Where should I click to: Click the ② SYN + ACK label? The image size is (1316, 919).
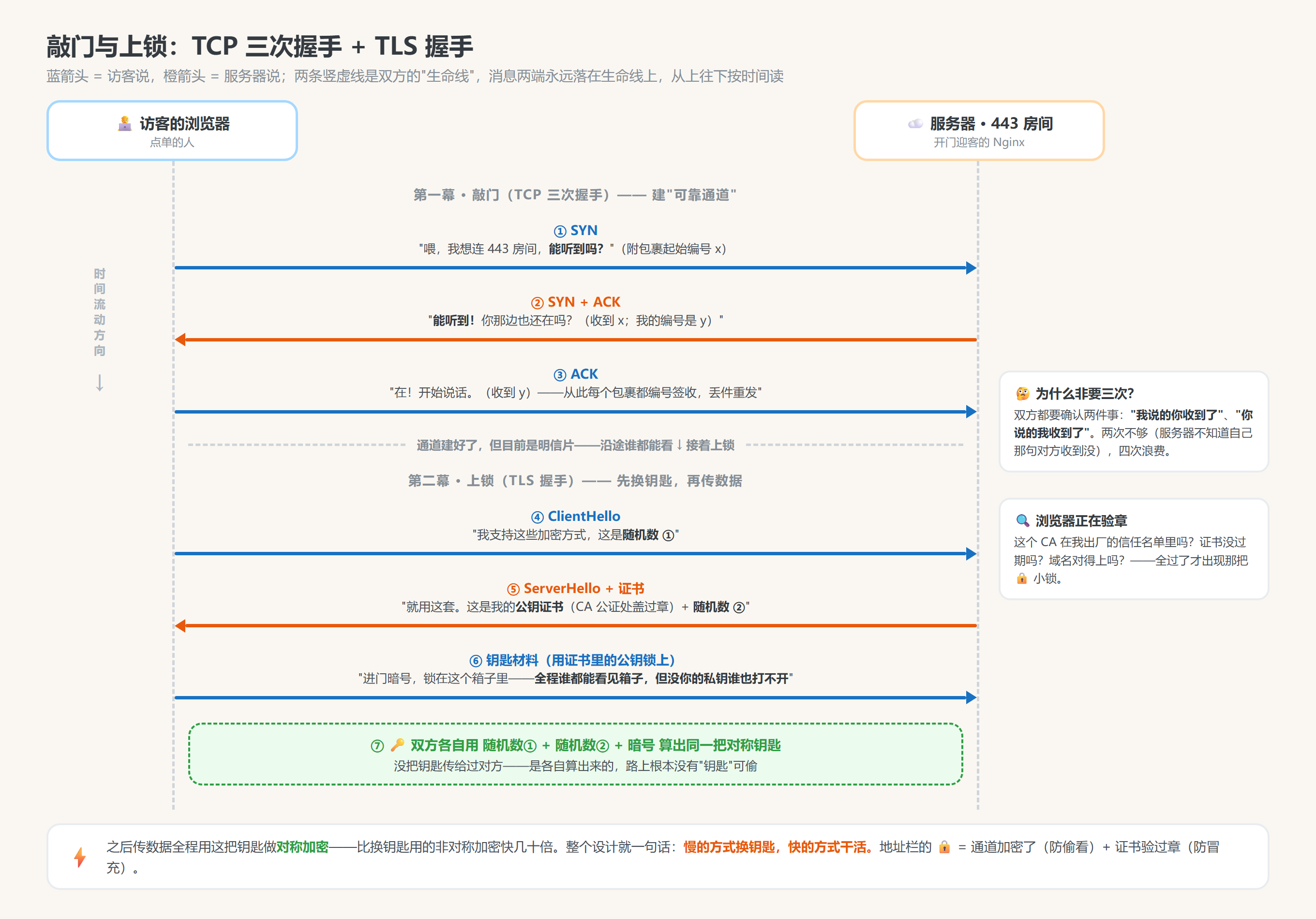tap(575, 302)
